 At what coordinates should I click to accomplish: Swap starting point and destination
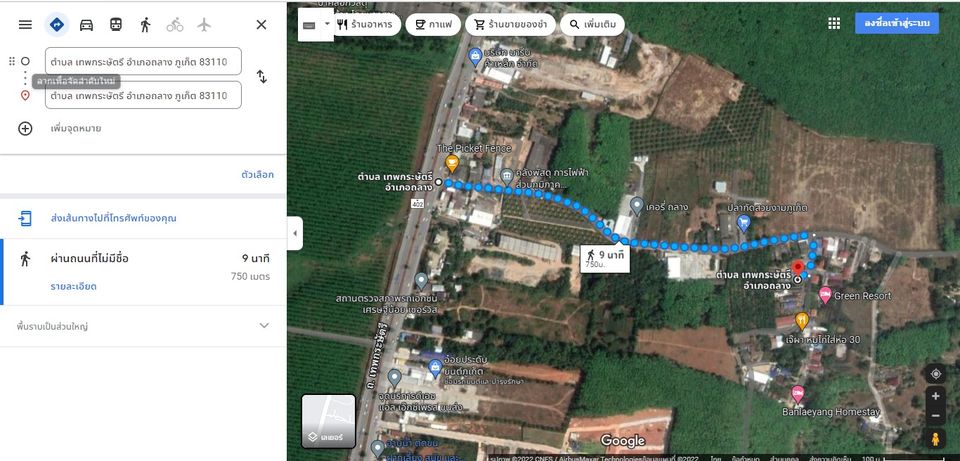261,77
